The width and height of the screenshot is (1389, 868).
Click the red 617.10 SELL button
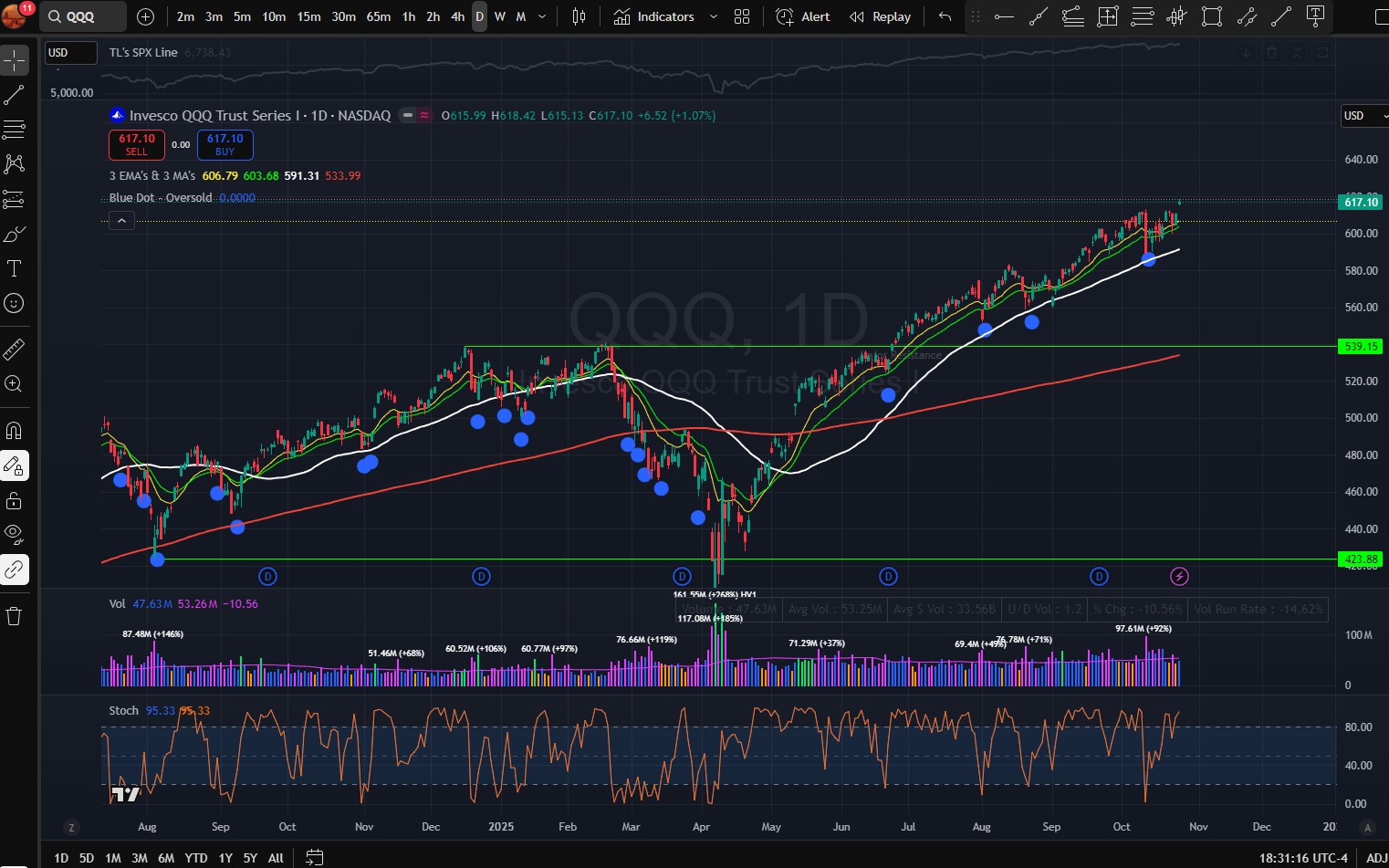137,144
